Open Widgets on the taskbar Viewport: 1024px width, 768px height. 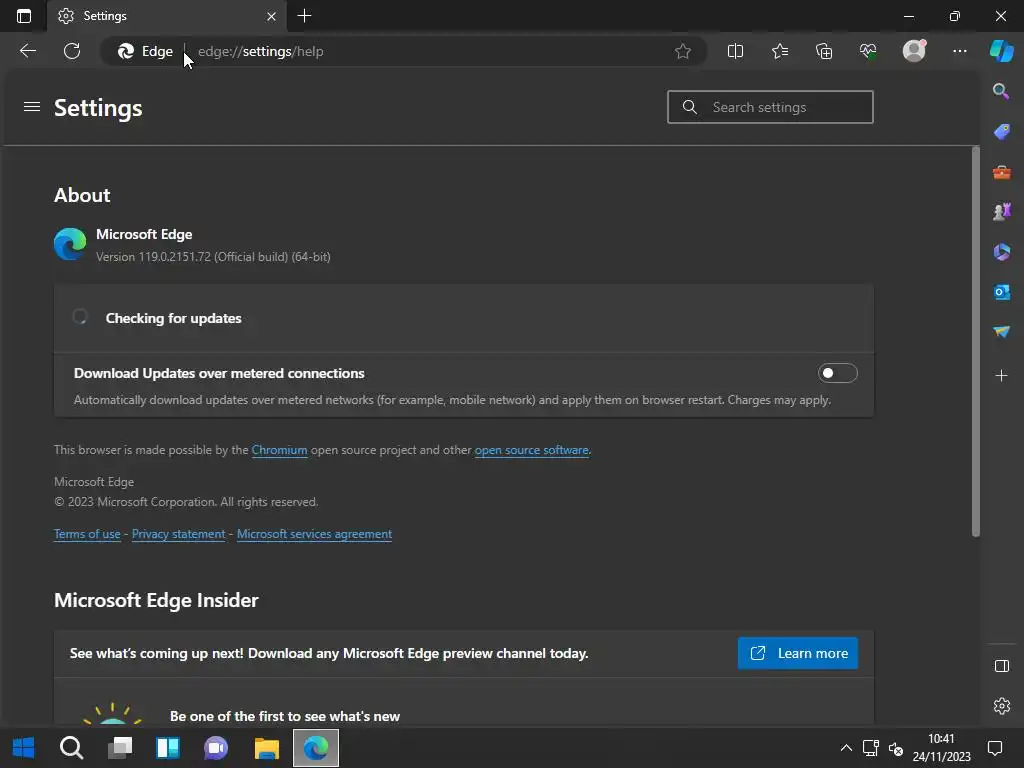(x=168, y=748)
